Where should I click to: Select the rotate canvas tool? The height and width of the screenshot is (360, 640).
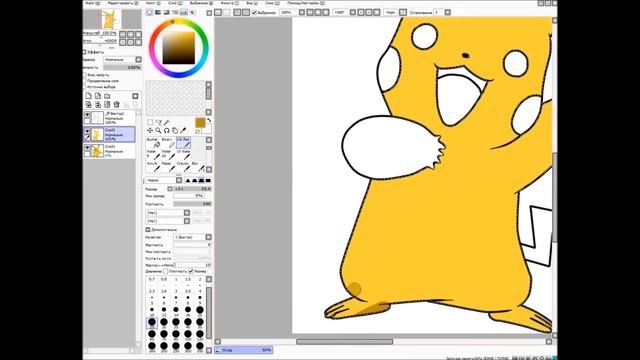(x=167, y=131)
